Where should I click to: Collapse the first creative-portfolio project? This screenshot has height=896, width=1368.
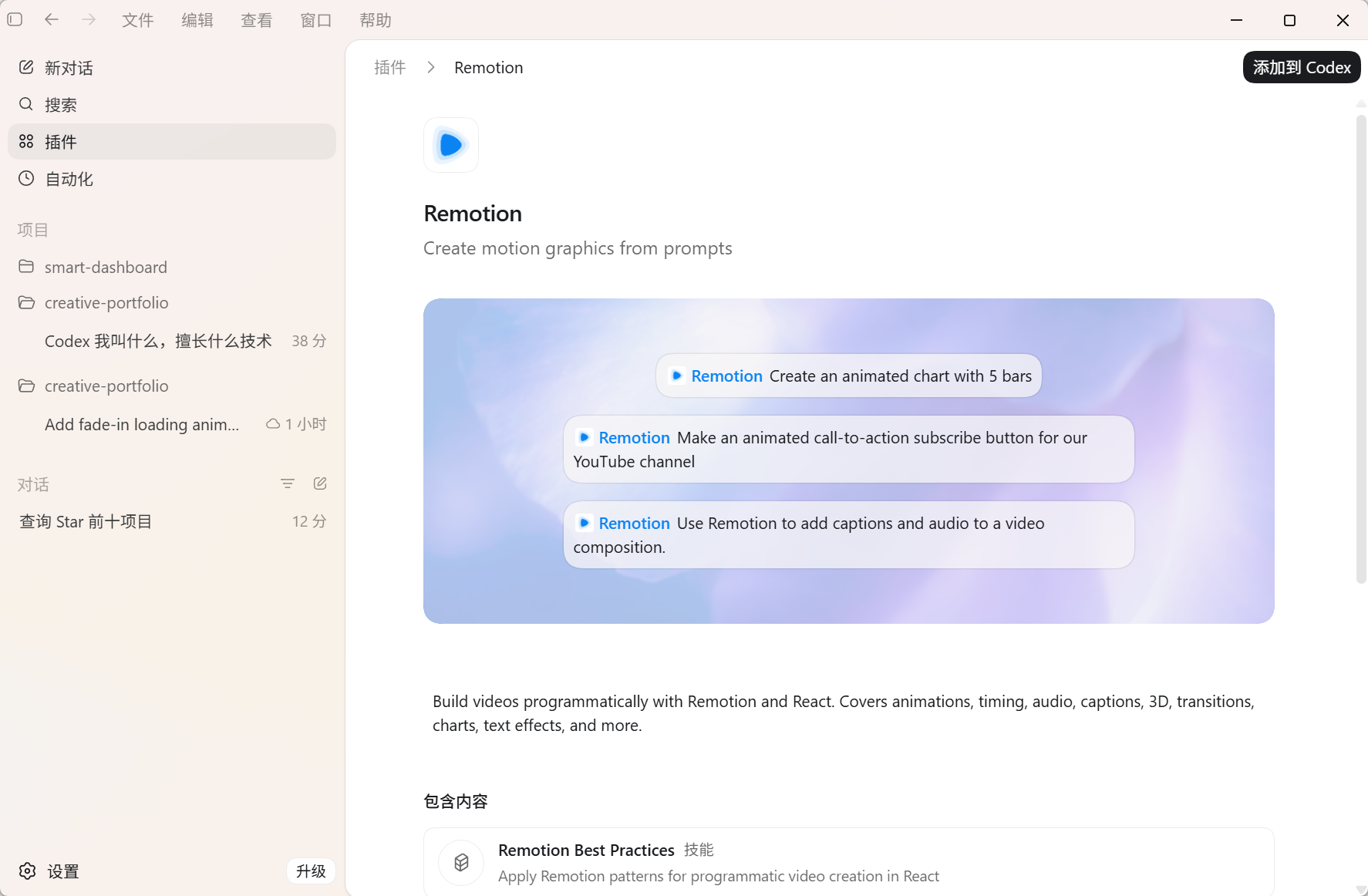point(172,302)
